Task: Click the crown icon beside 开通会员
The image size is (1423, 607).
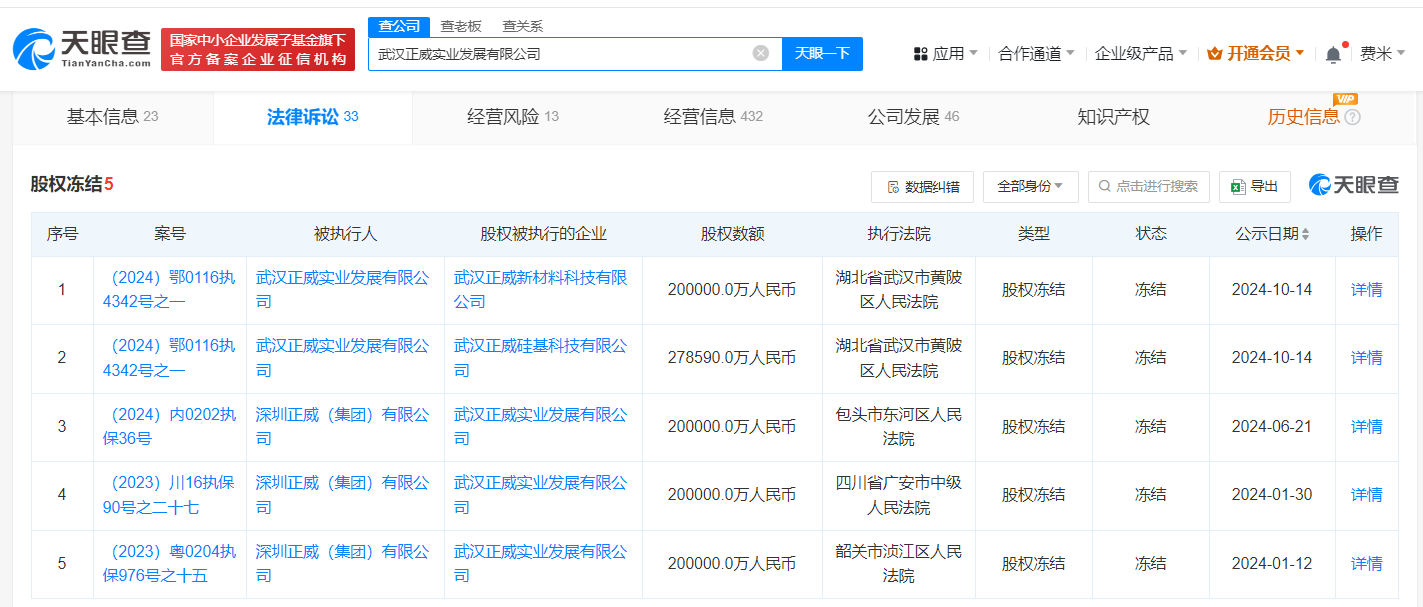Action: tap(1215, 54)
